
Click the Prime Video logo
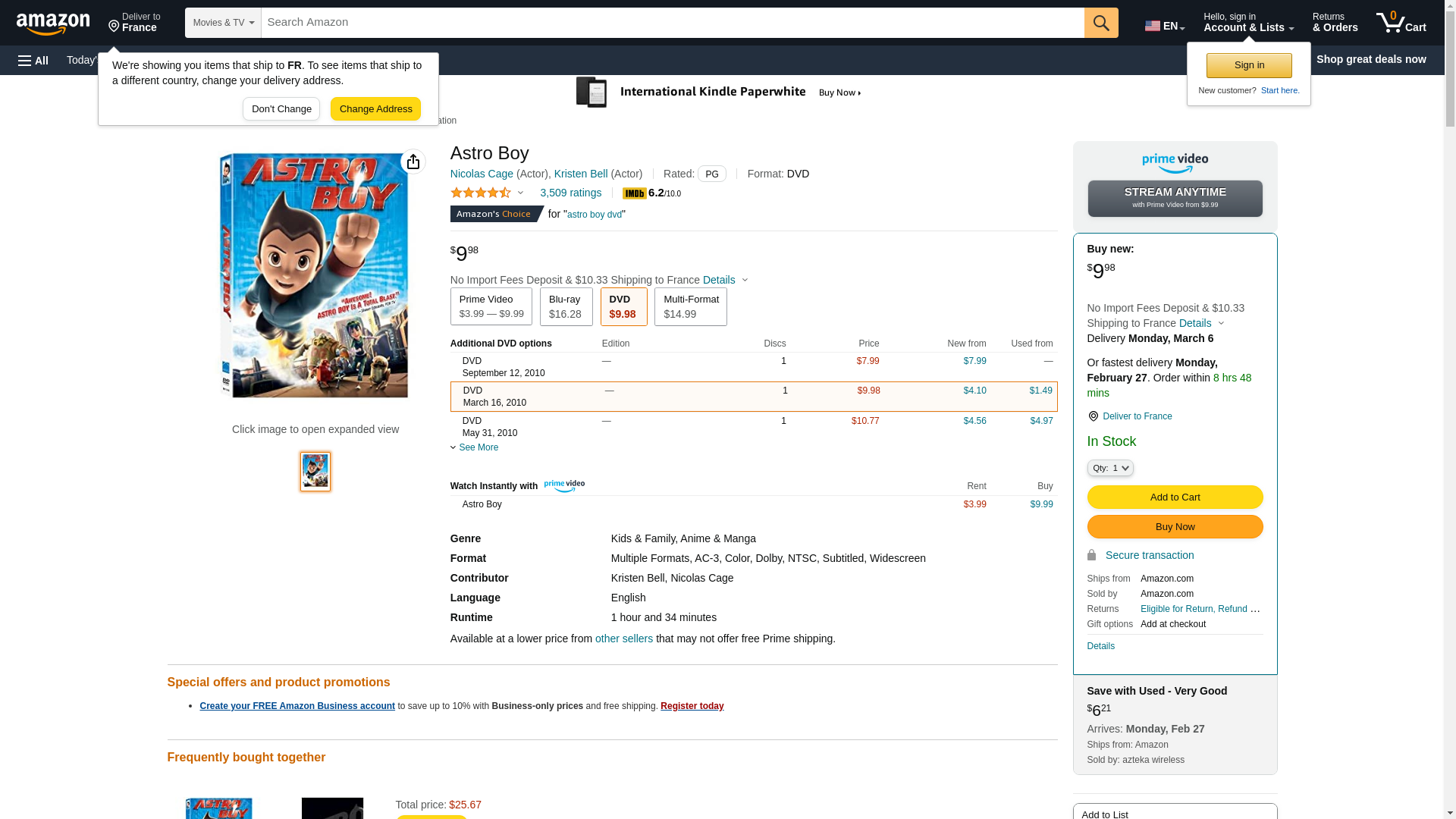click(x=1175, y=163)
